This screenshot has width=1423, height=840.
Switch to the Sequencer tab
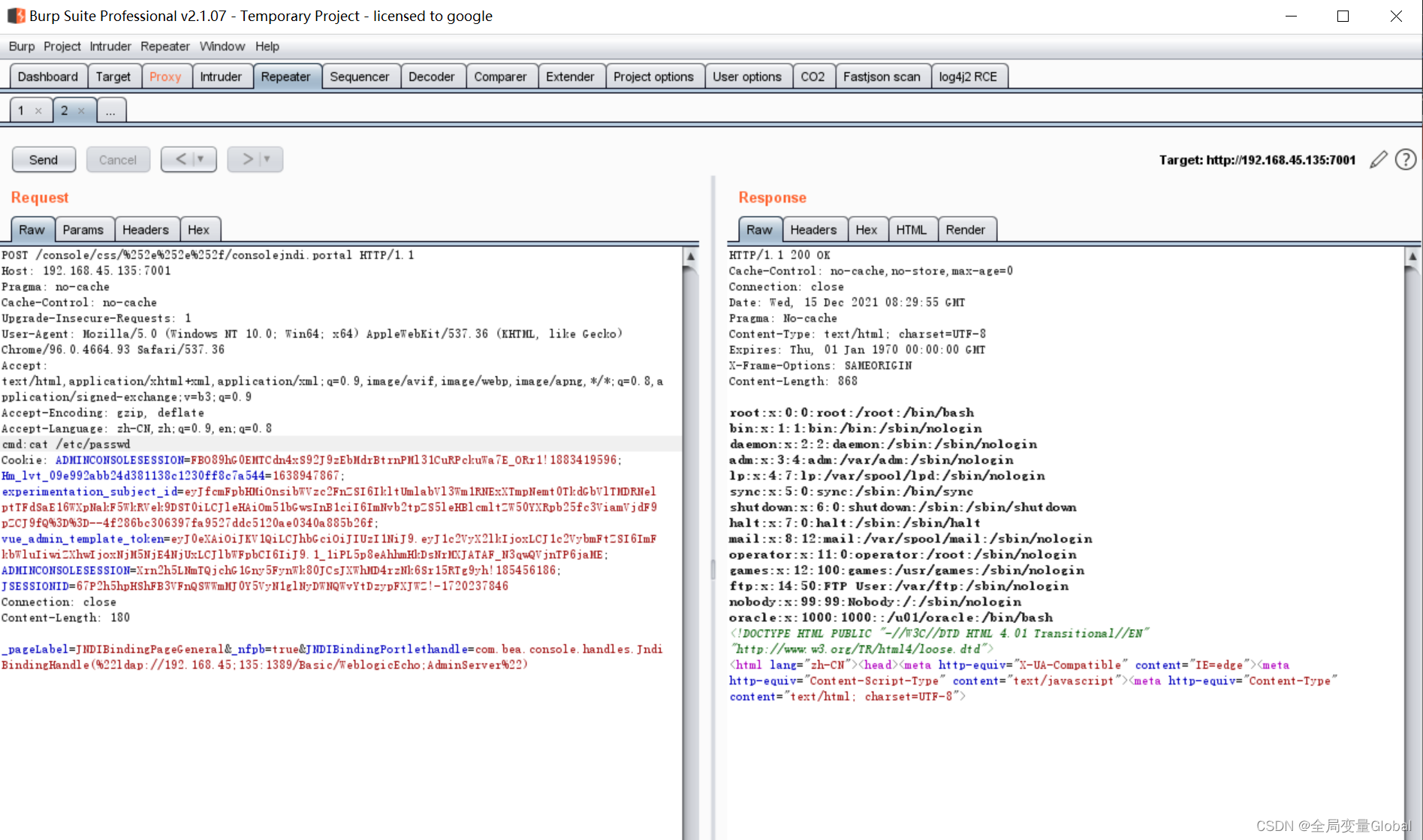[360, 77]
